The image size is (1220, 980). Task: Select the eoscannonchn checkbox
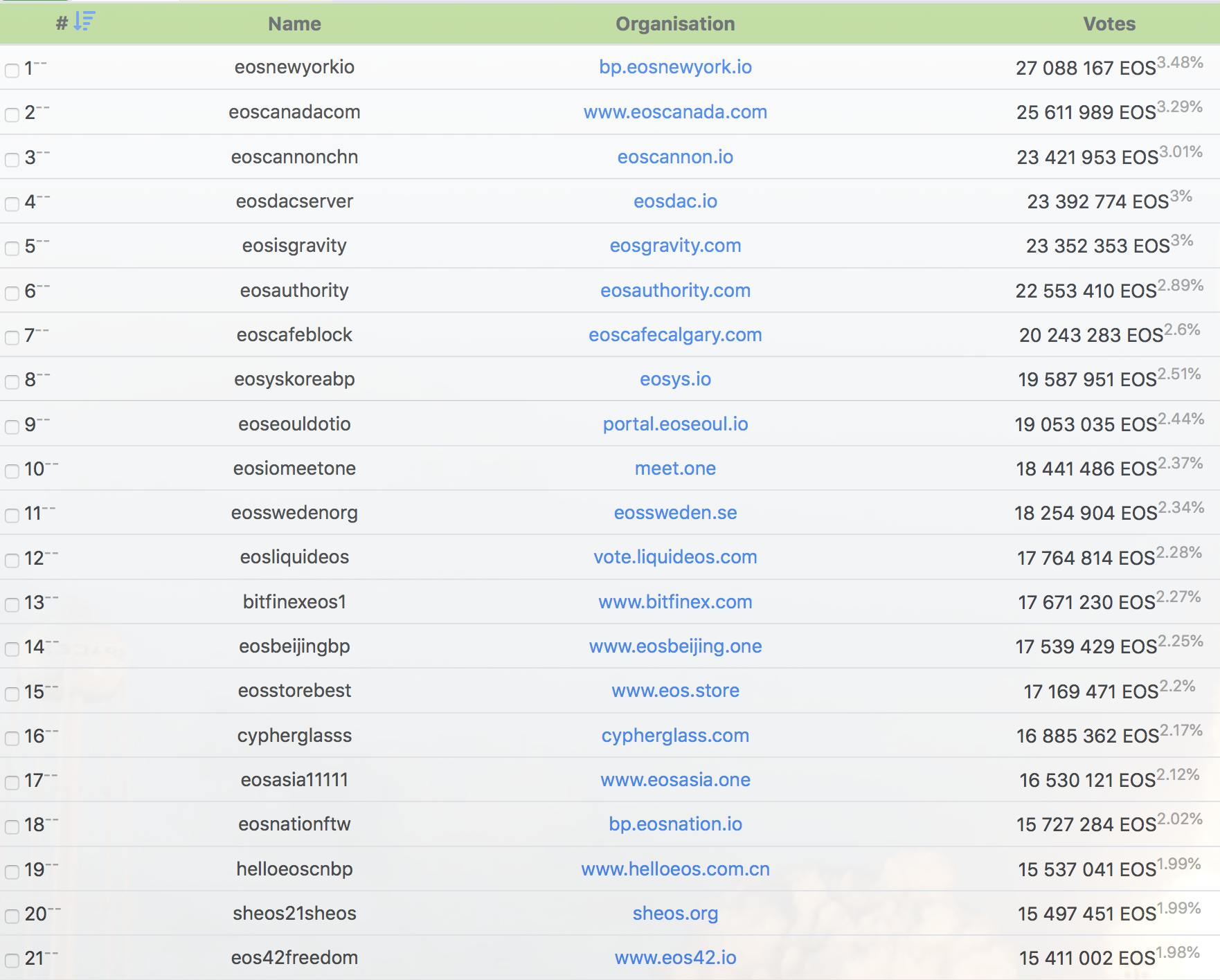pyautogui.click(x=12, y=160)
